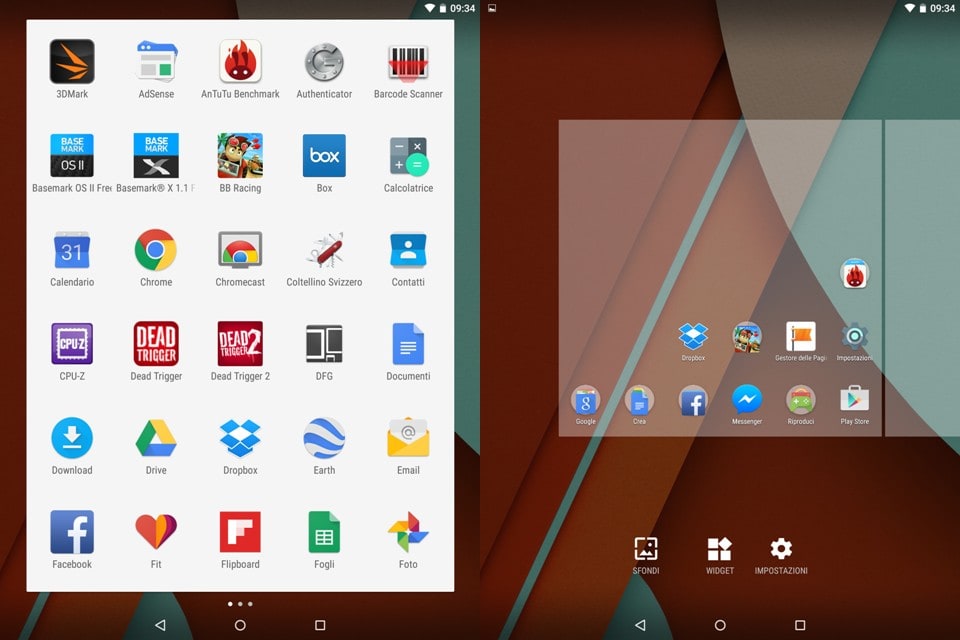960x640 pixels.
Task: Select the main home screen page preview
Action: point(720,278)
